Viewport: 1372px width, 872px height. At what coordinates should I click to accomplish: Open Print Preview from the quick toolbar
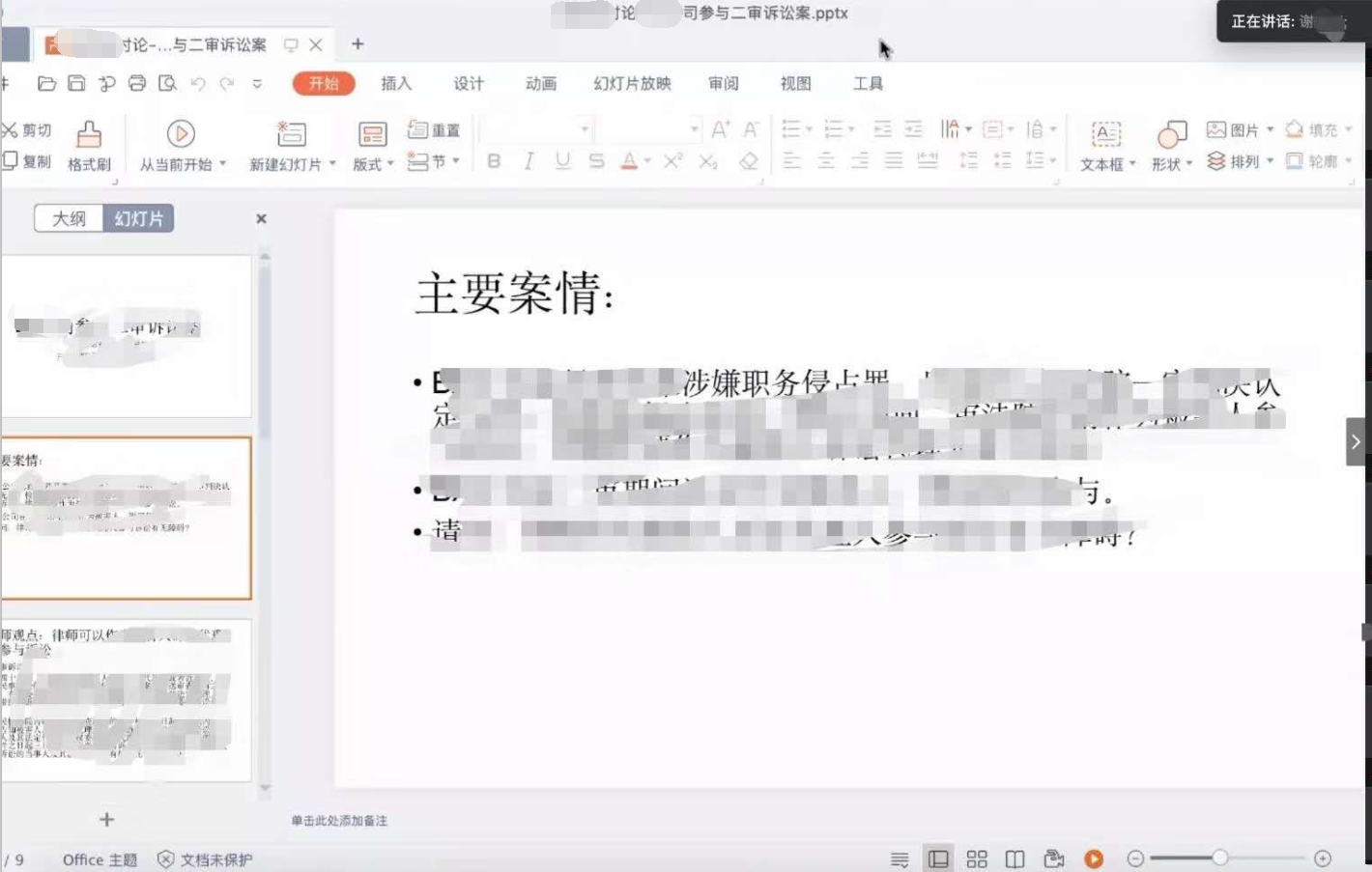tap(168, 84)
